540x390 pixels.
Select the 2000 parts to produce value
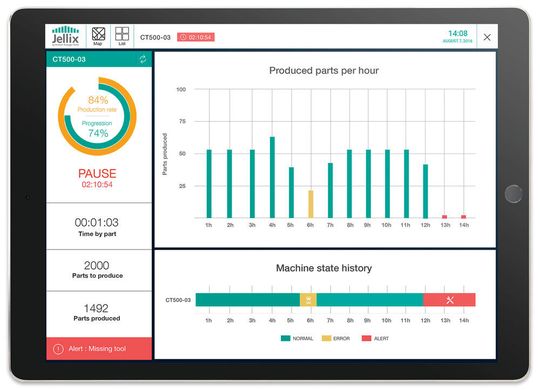[x=96, y=265]
